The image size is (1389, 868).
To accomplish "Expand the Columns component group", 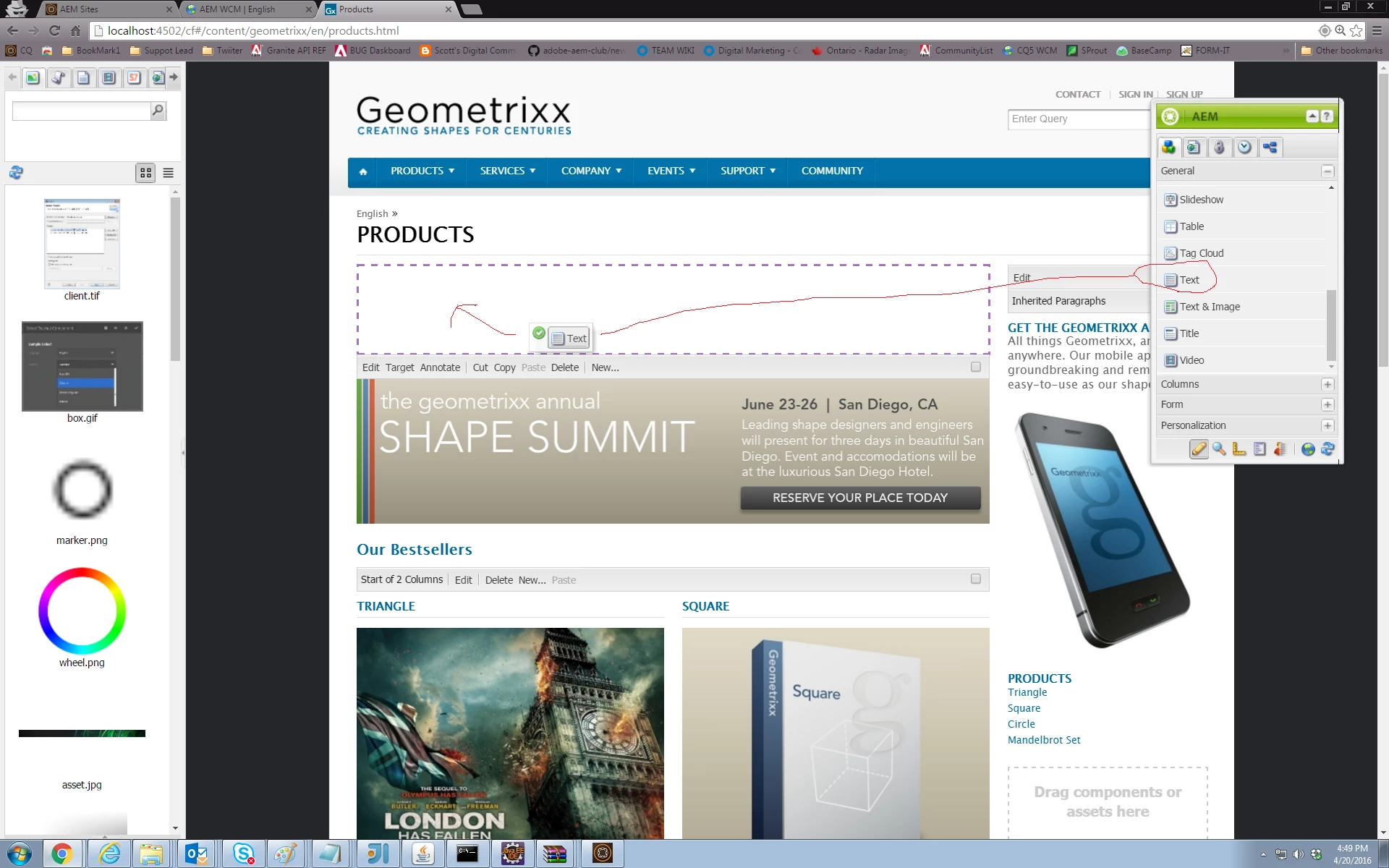I will [1327, 384].
